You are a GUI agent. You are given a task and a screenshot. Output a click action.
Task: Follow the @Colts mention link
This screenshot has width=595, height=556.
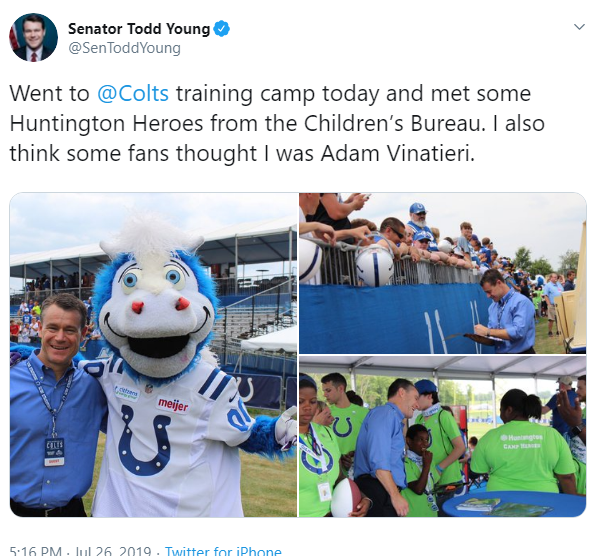pos(133,93)
